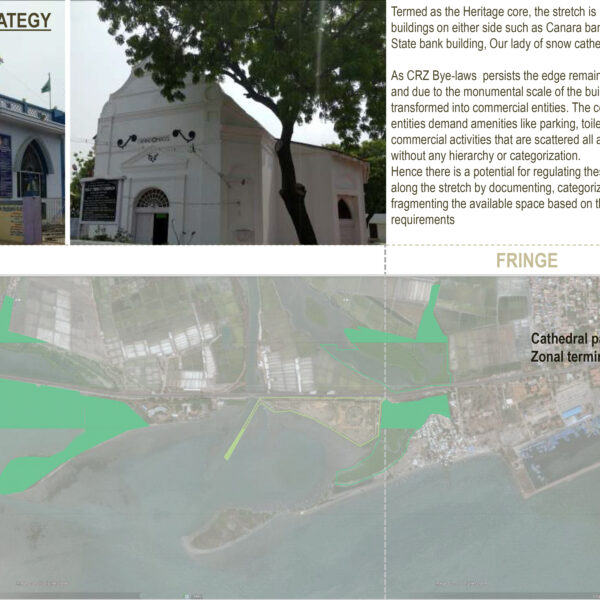
Task: Click the twin wall lamps on church facade
Action: point(155,137)
